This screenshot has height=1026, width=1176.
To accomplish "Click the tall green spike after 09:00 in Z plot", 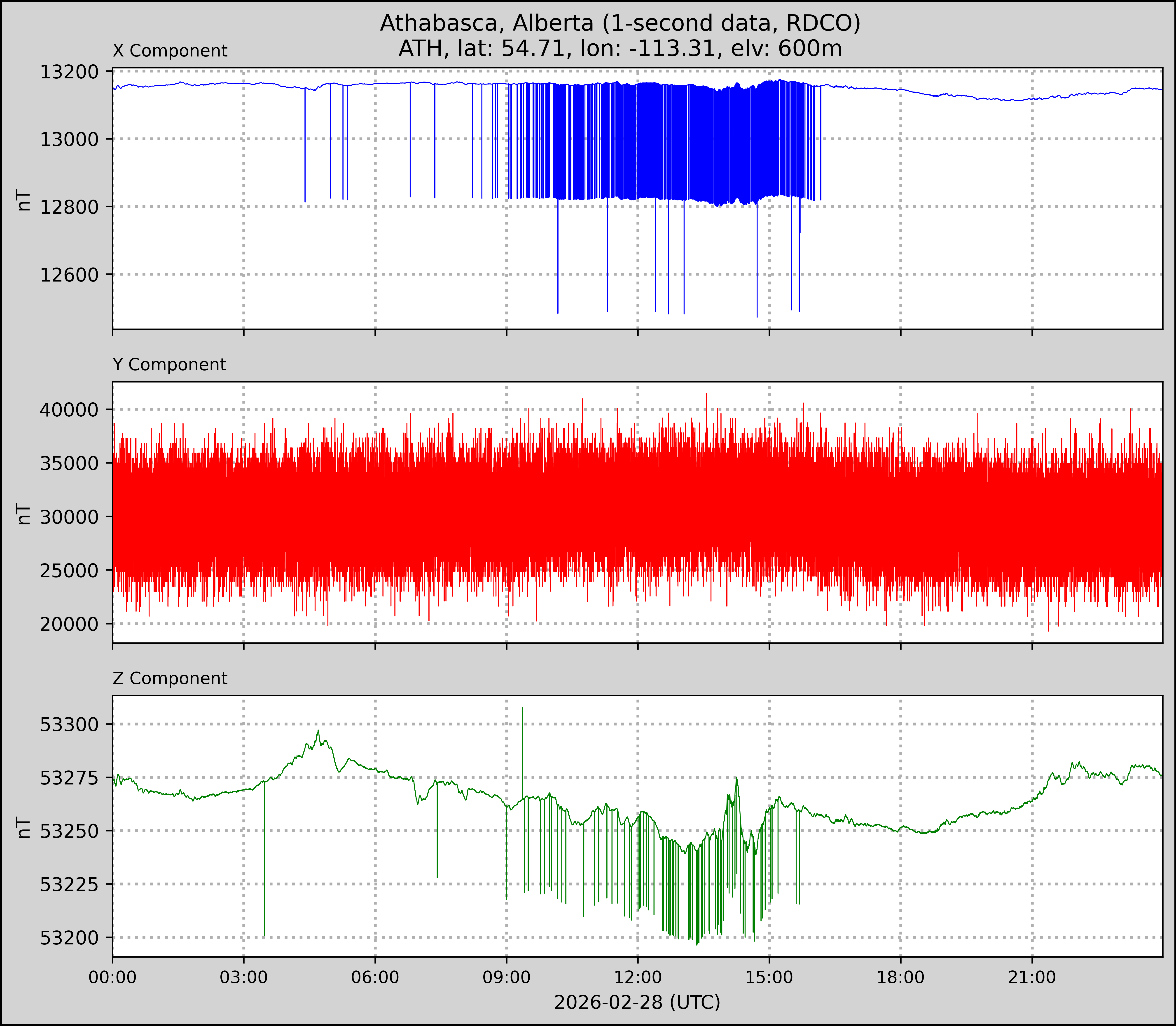I will [522, 744].
